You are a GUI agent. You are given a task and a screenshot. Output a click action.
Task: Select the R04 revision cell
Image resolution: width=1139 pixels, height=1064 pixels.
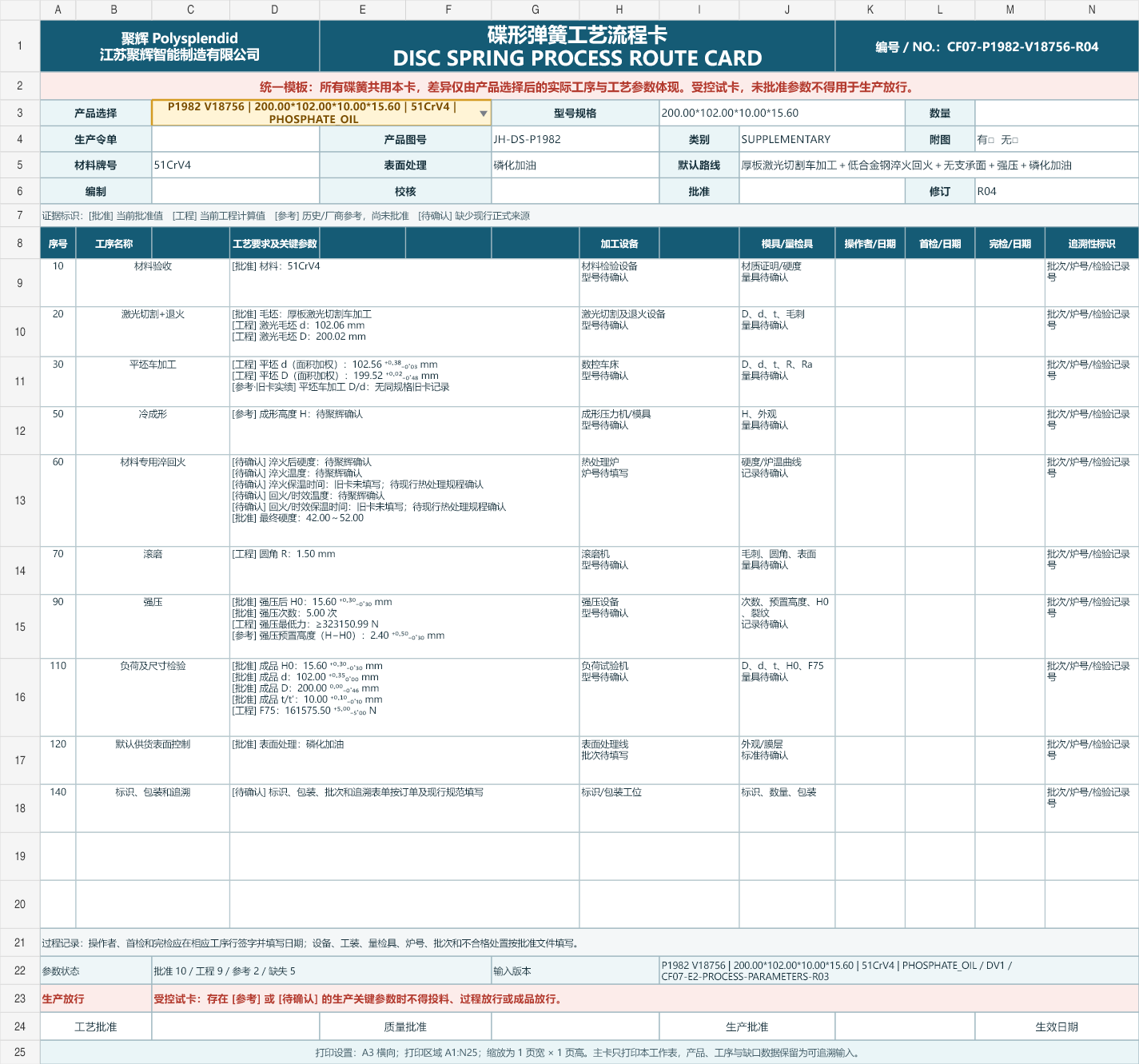[x=1057, y=191]
